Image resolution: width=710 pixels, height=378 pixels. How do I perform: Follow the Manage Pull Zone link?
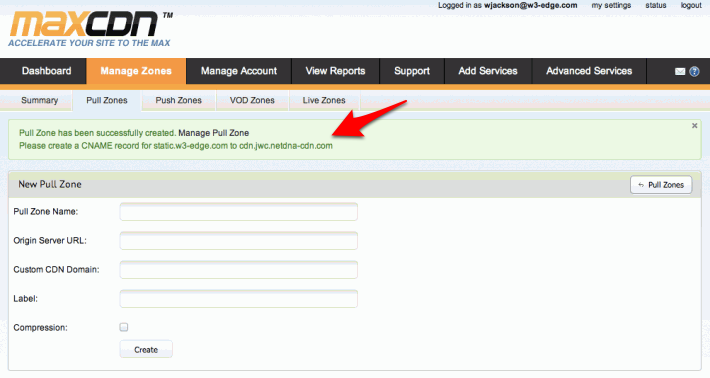point(213,133)
